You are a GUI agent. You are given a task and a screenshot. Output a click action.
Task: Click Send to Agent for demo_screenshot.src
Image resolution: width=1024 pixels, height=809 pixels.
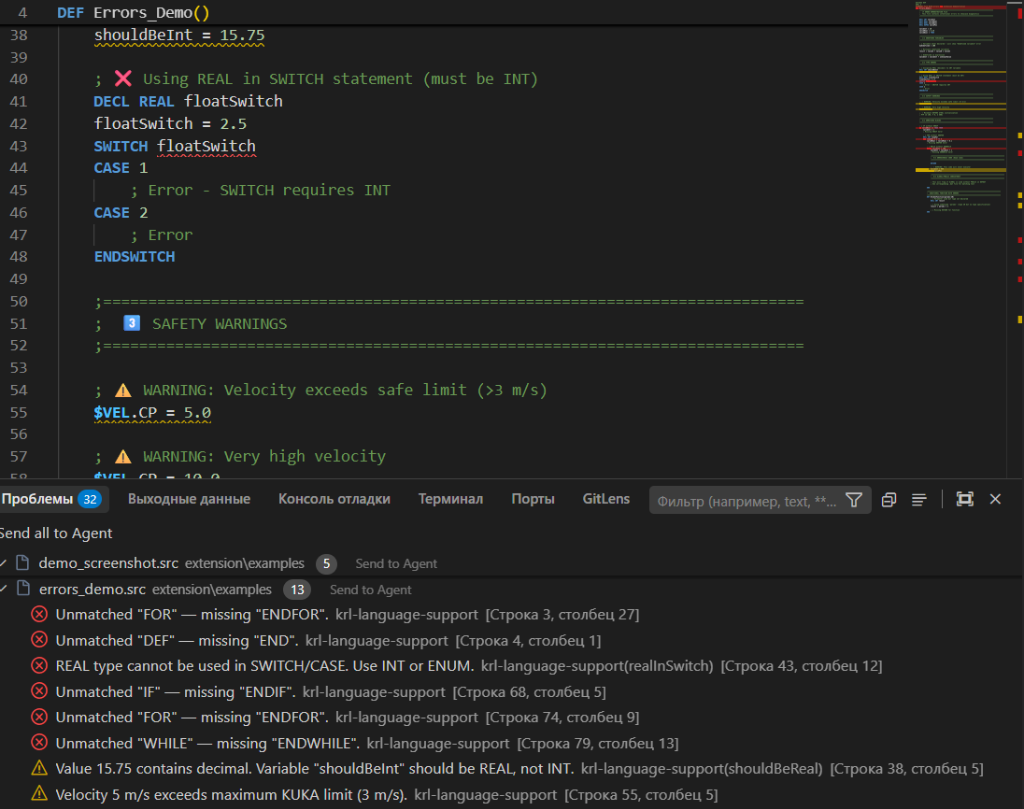[x=396, y=563]
